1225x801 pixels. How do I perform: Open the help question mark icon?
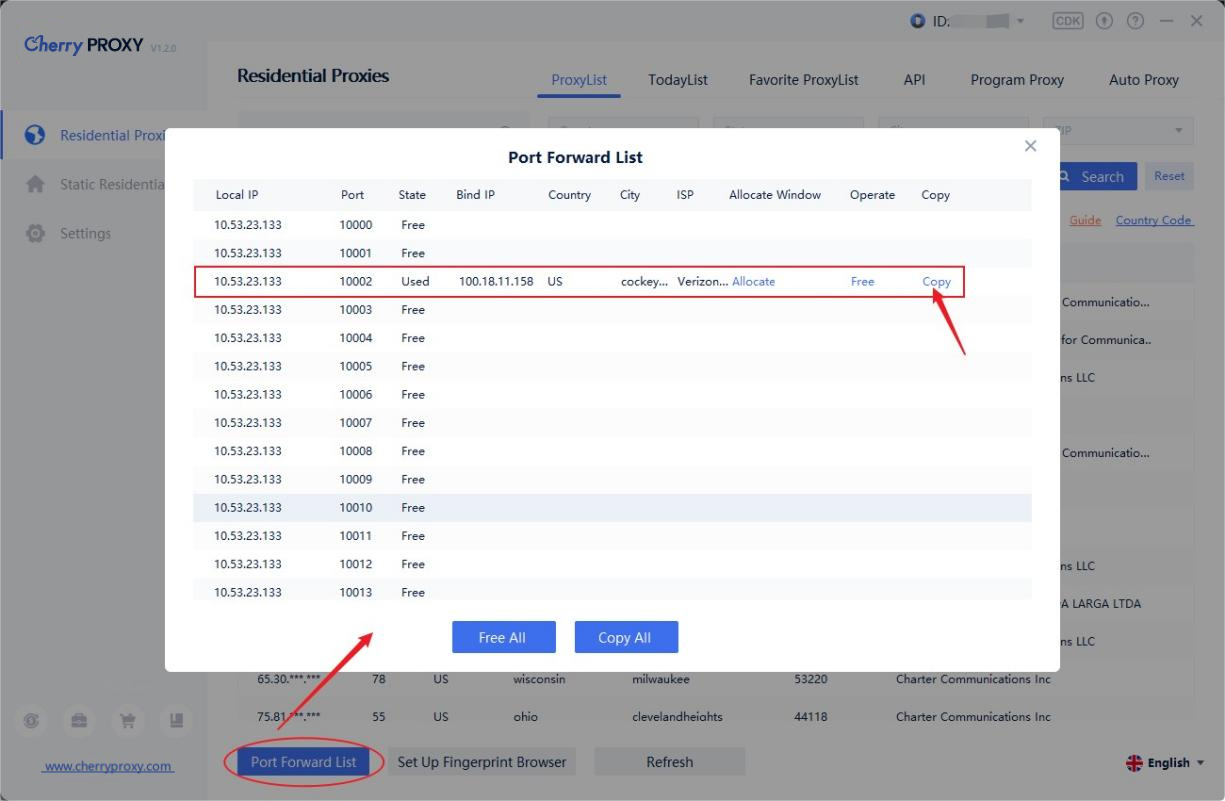click(x=1135, y=21)
